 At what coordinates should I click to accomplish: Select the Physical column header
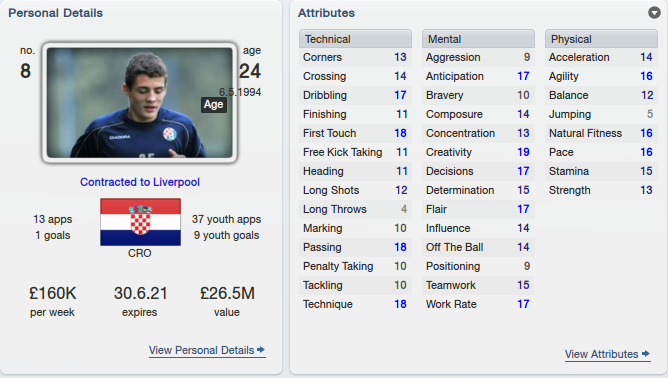[x=601, y=39]
